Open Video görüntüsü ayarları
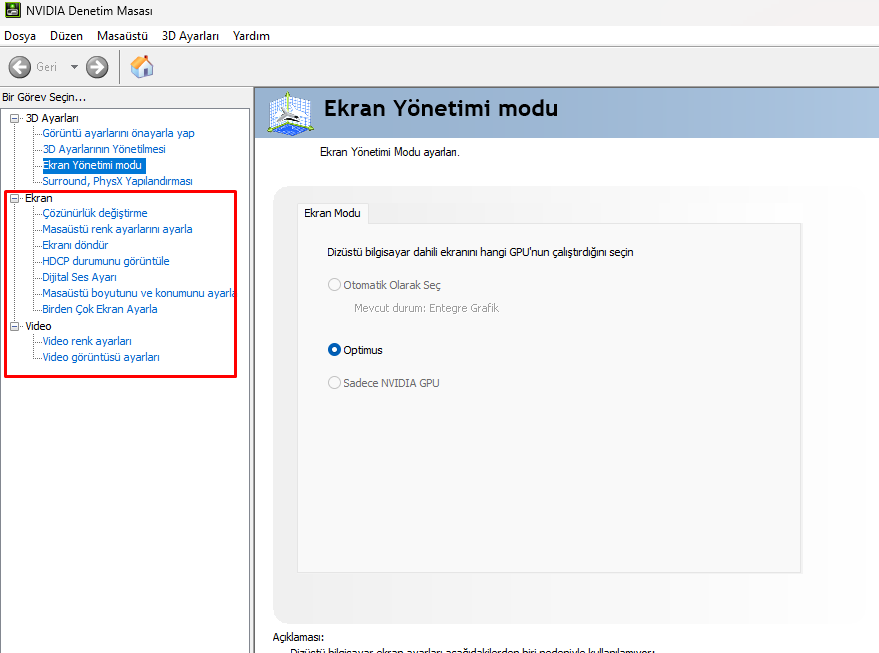879x653 pixels. pos(101,357)
